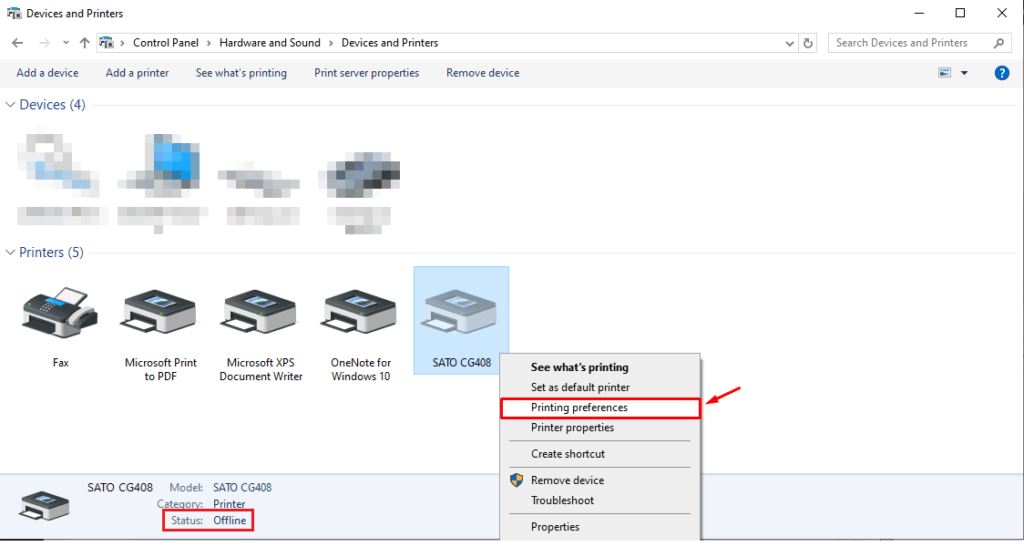The image size is (1024, 547).
Task: Click See what's printing in toolbar
Action: (241, 72)
